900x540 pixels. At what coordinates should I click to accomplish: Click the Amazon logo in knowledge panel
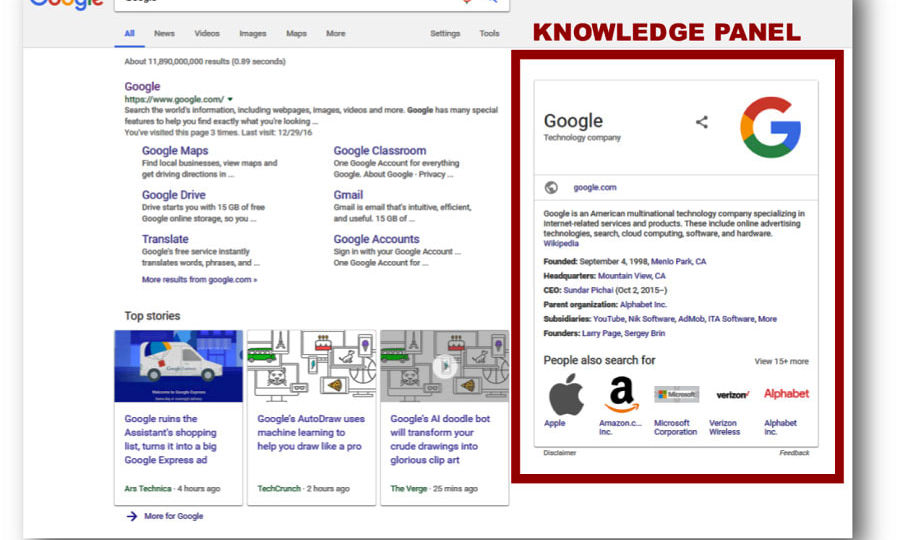pos(621,394)
